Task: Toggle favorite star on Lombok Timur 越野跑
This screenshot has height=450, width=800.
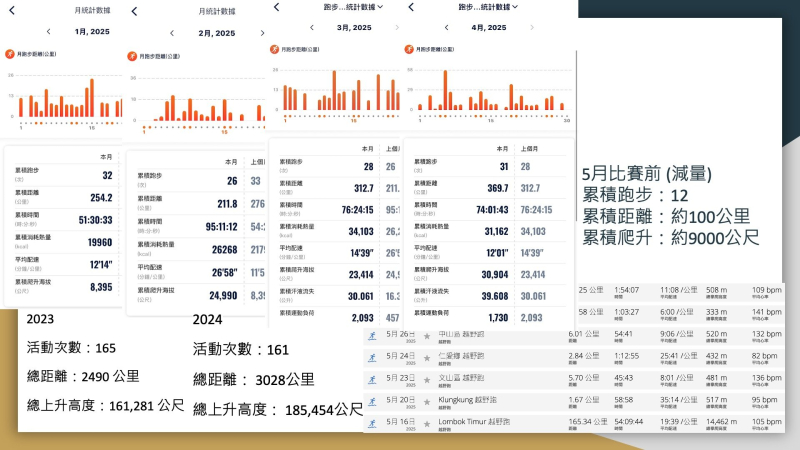Action: pos(427,423)
